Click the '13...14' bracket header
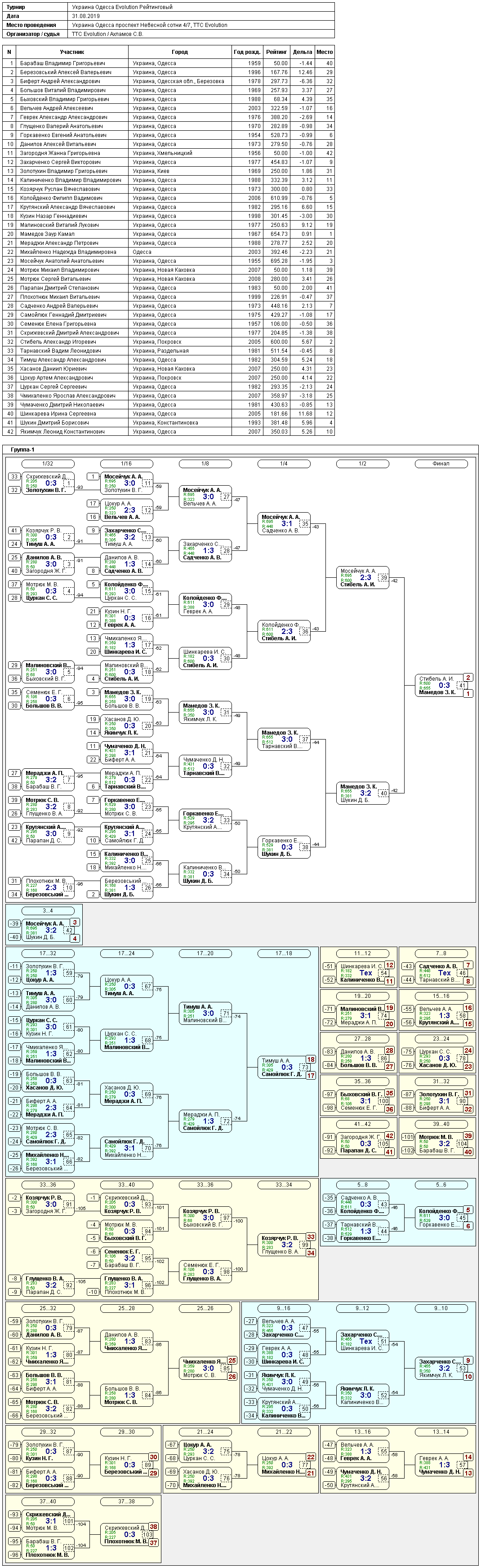Image resolution: width=481 pixels, height=1568 pixels. 441,1432
